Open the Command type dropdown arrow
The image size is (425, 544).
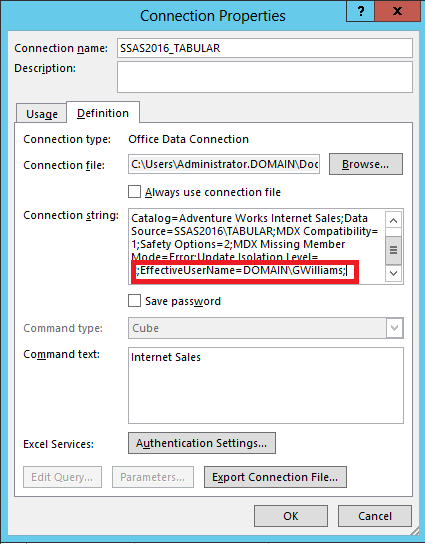point(394,328)
